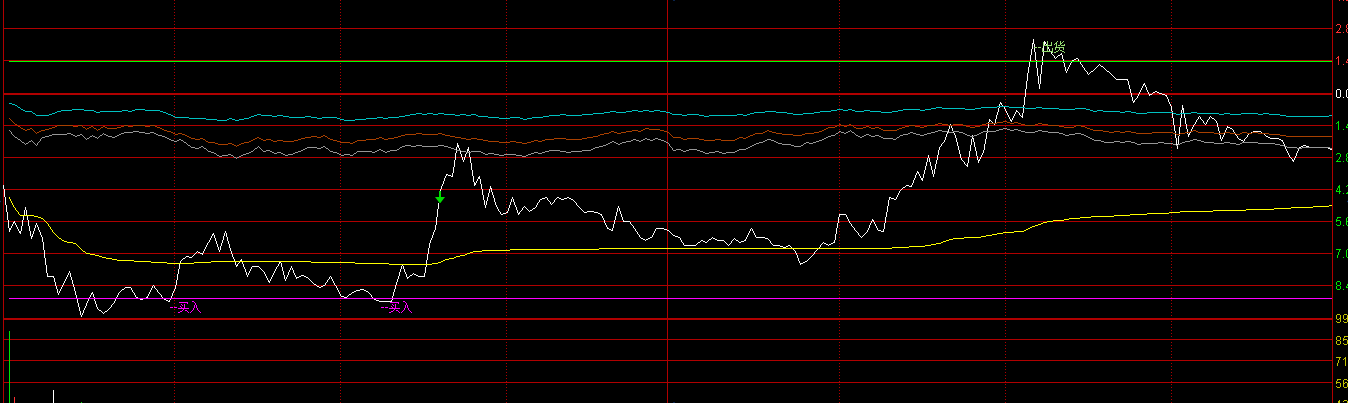This screenshot has width=1348, height=403.
Task: Click the green 4.2 value on the axis
Action: click(x=1341, y=190)
